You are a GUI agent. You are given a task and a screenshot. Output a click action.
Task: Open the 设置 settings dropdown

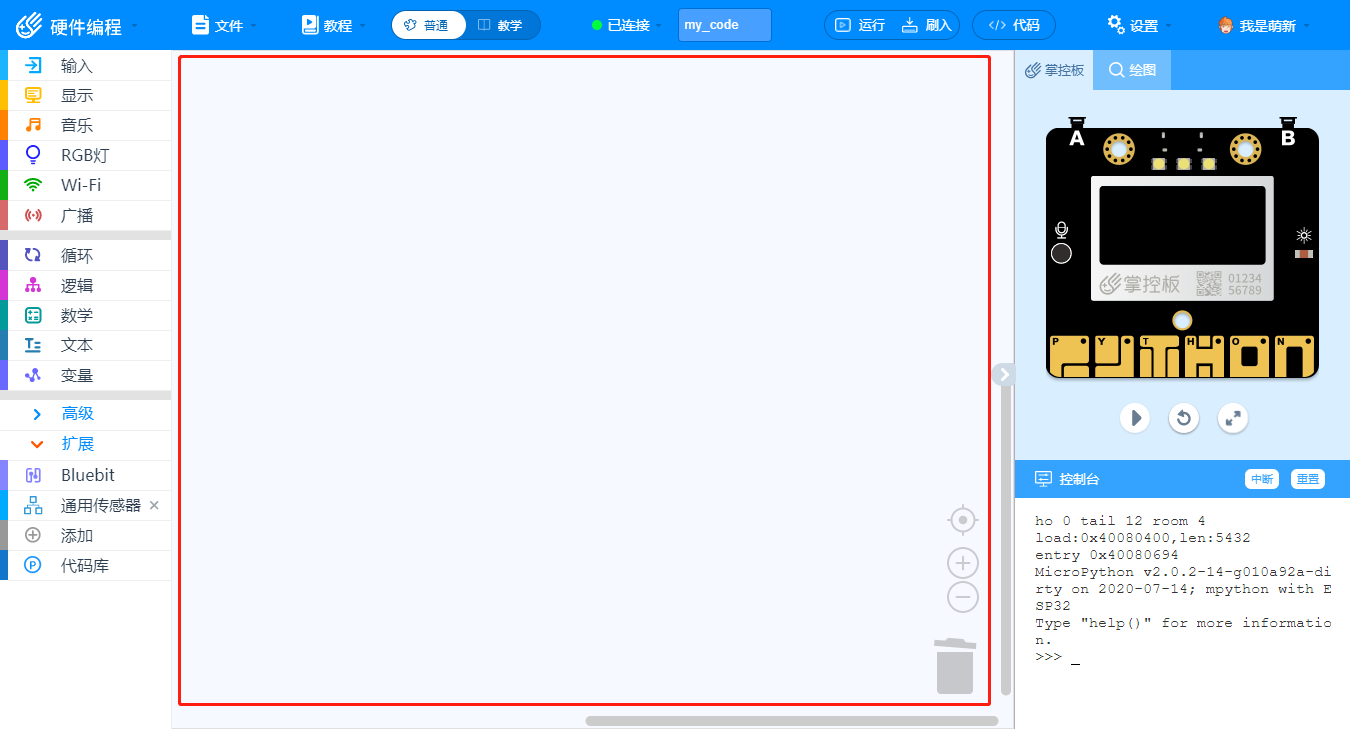pyautogui.click(x=1140, y=25)
